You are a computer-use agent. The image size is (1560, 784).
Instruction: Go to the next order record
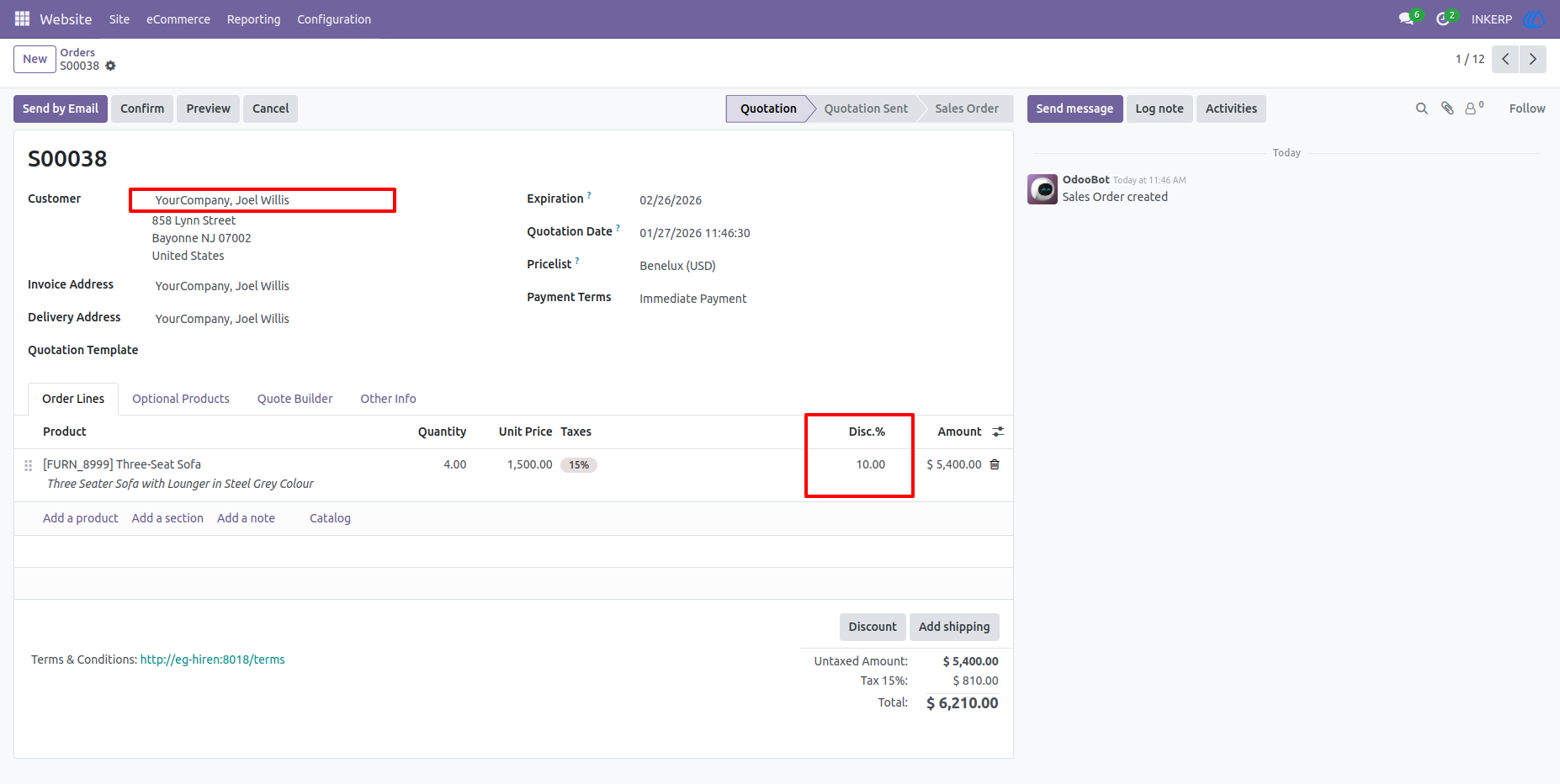1533,59
